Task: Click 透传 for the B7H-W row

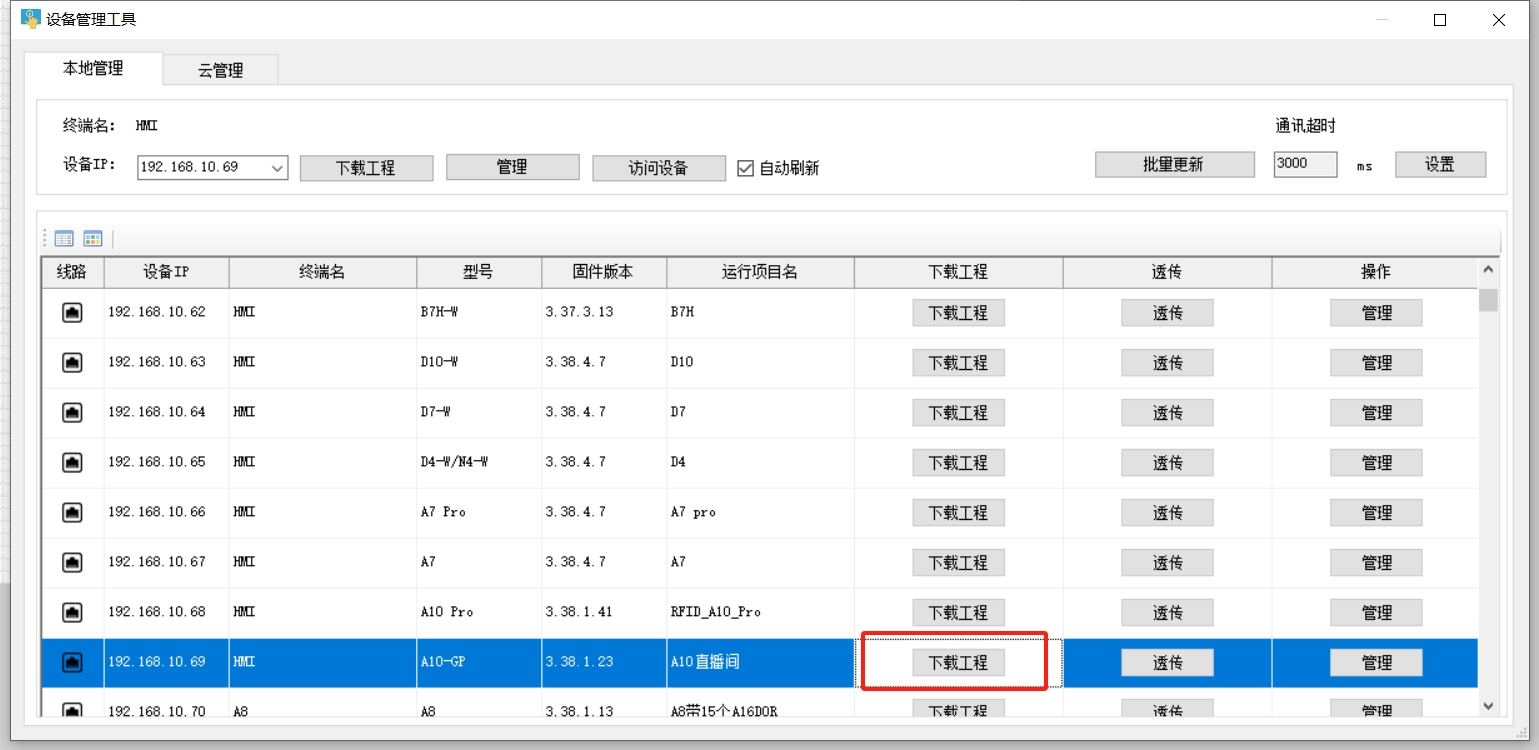Action: tap(1167, 313)
